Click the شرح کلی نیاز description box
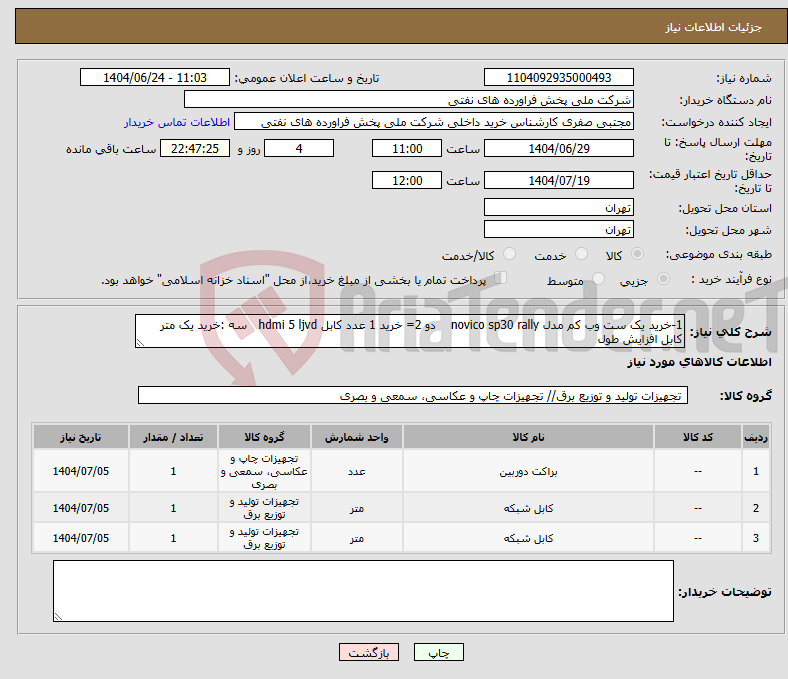Screen dimensions: 788x679 (x=410, y=332)
